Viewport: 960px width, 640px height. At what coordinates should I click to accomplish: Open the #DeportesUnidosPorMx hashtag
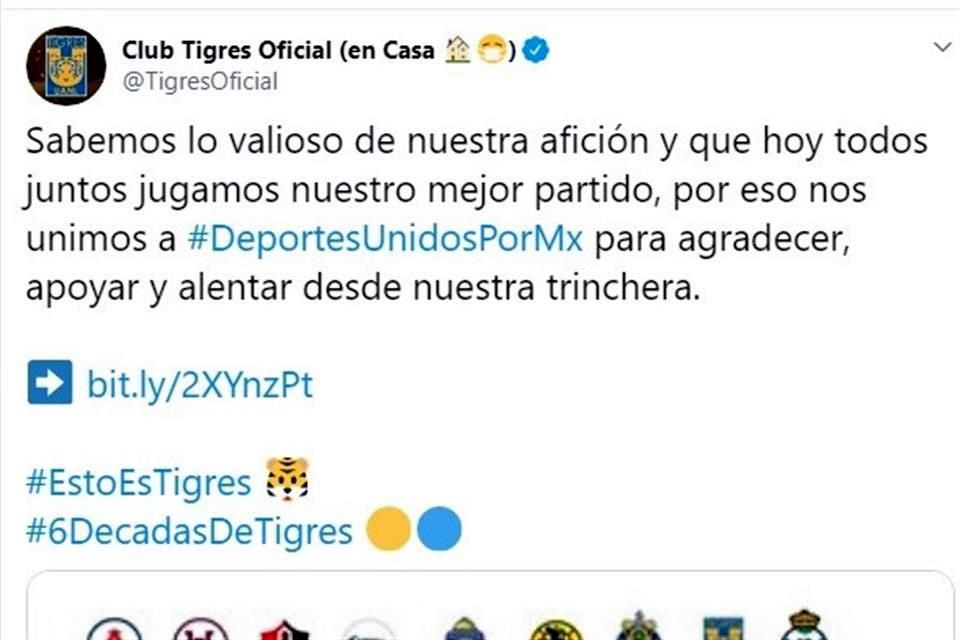385,239
